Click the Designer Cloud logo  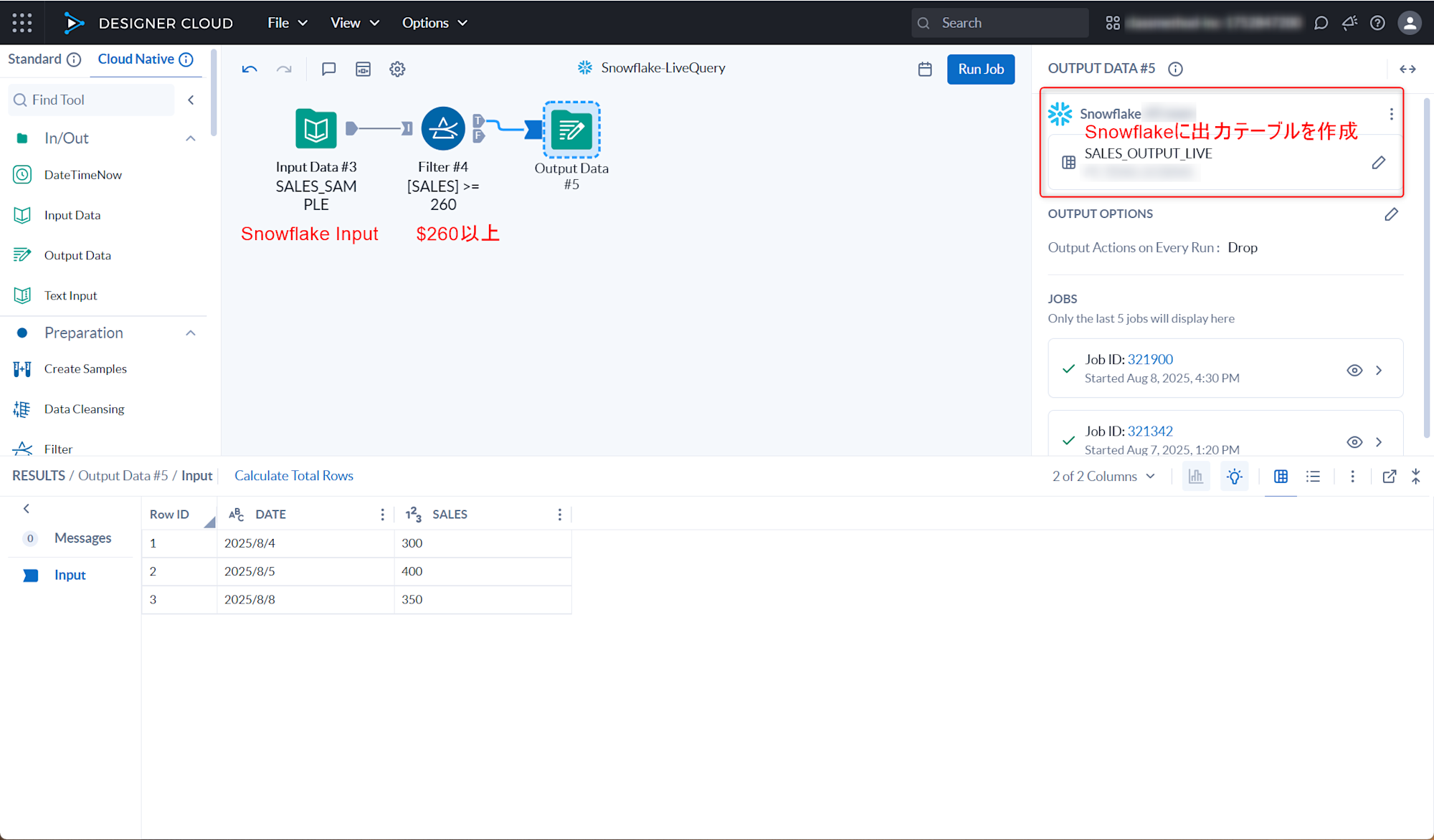click(x=148, y=23)
